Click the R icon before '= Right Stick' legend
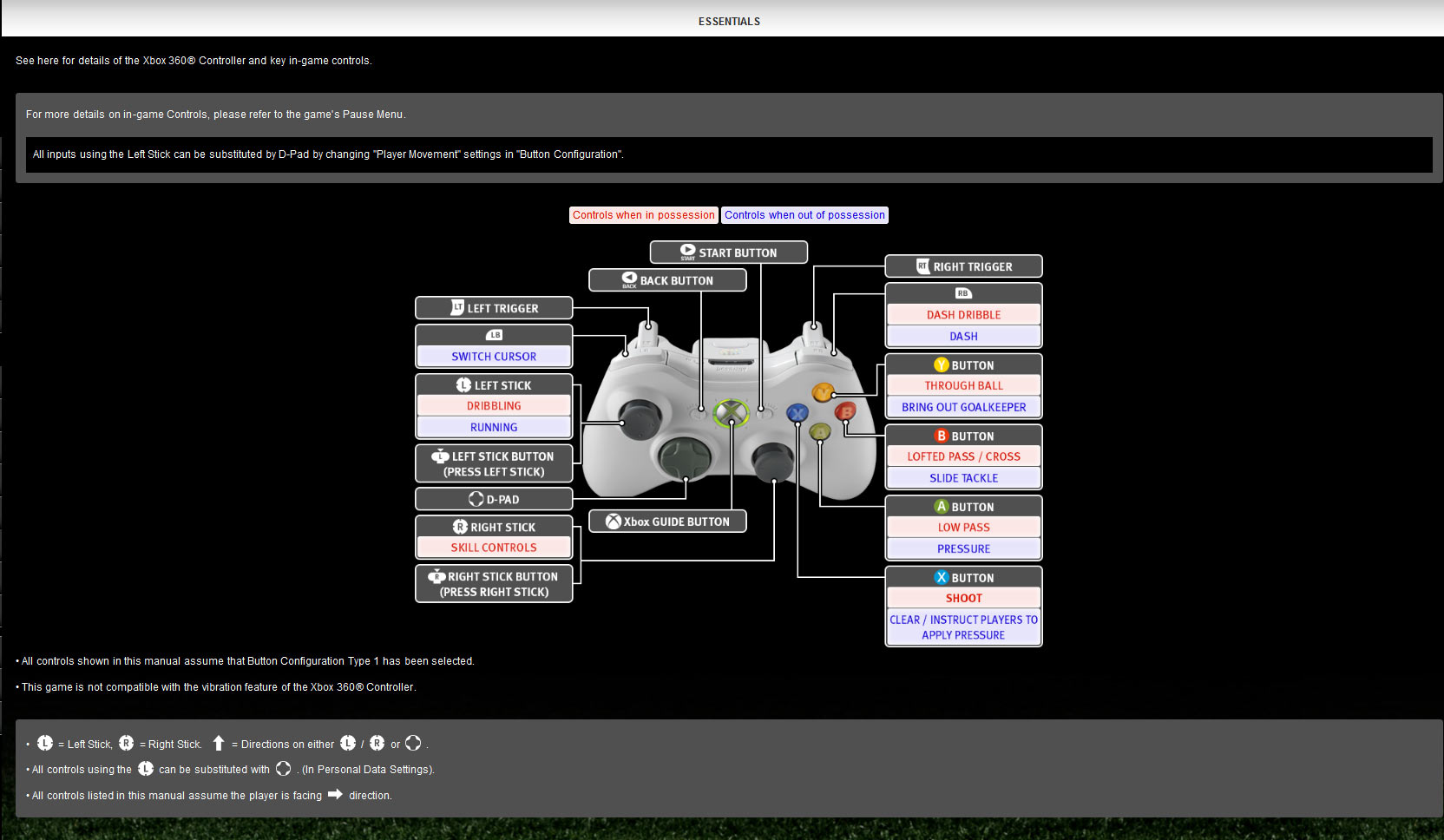 (x=127, y=743)
